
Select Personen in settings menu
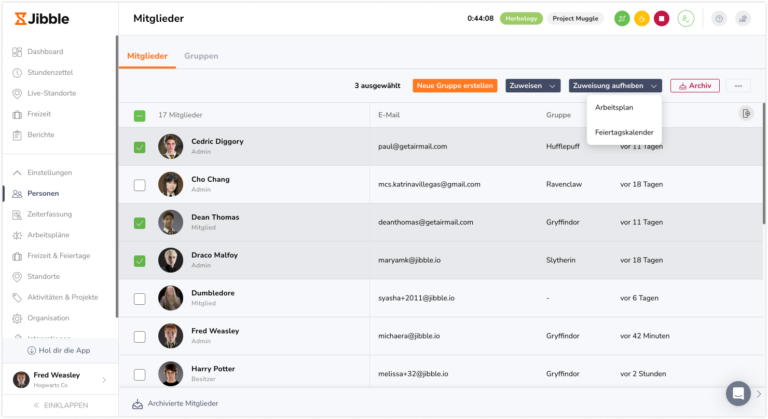[43, 194]
